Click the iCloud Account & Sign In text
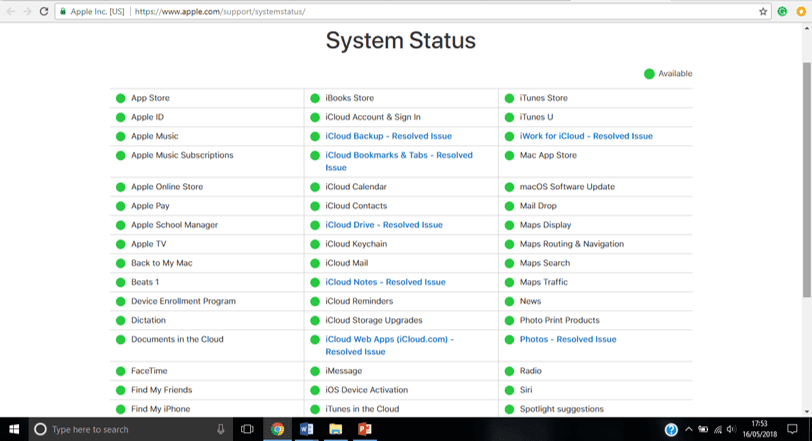This screenshot has width=812, height=441. point(373,117)
